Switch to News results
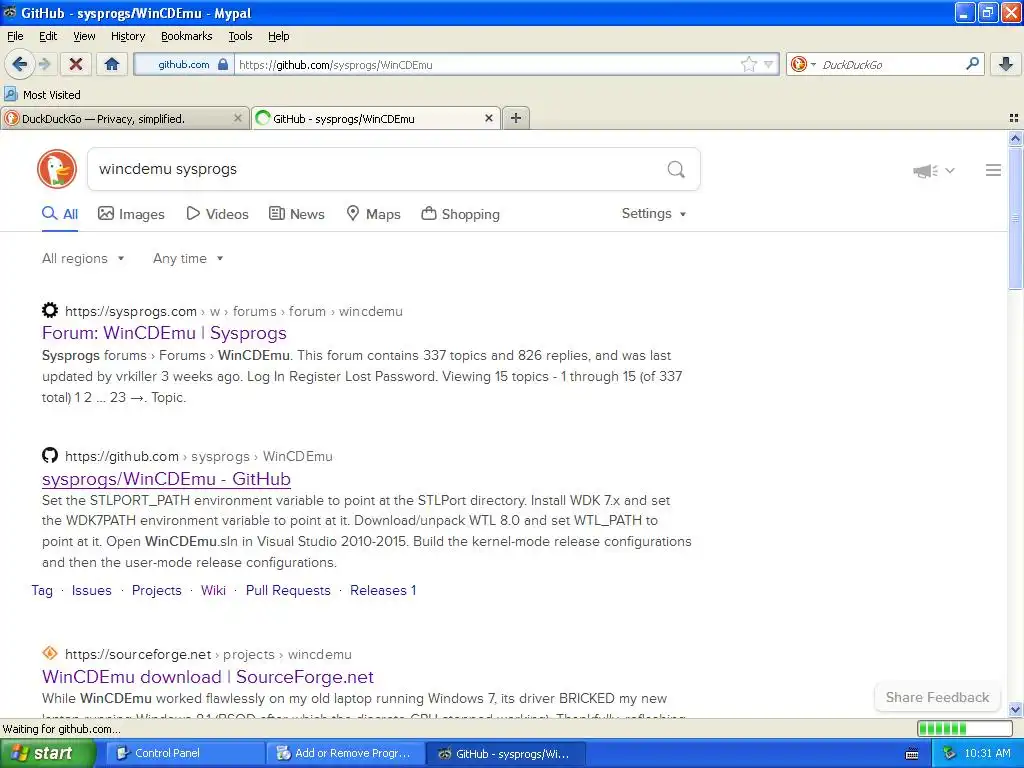 pyautogui.click(x=297, y=214)
